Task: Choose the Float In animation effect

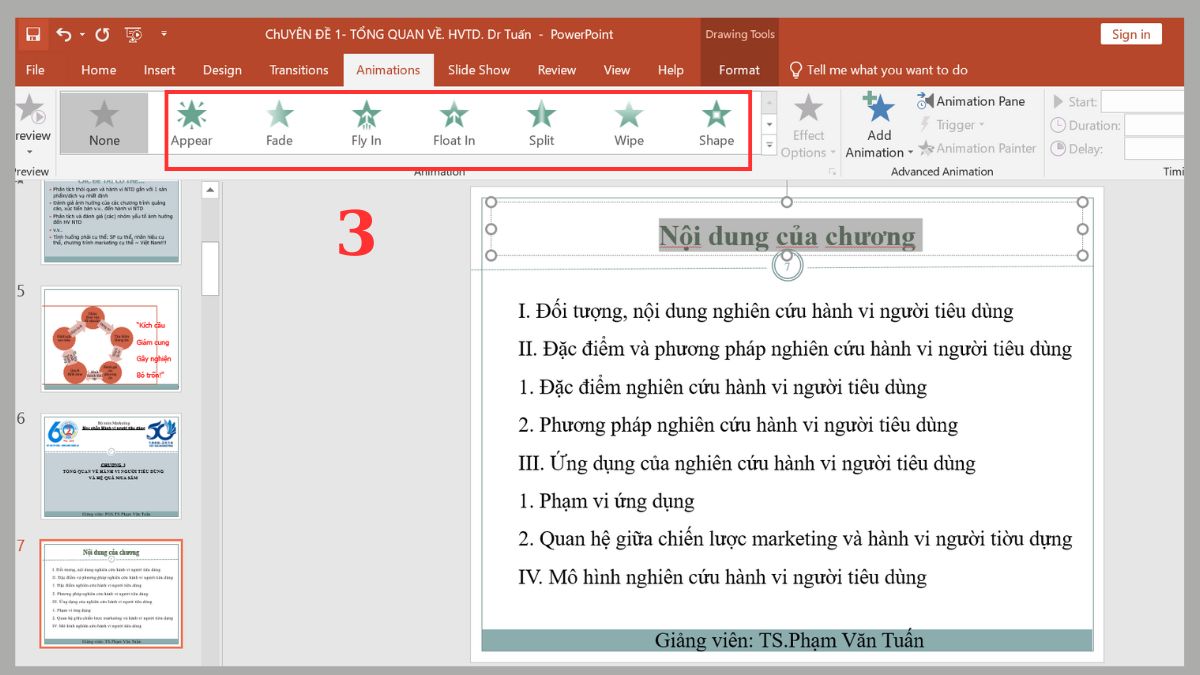Action: point(453,120)
